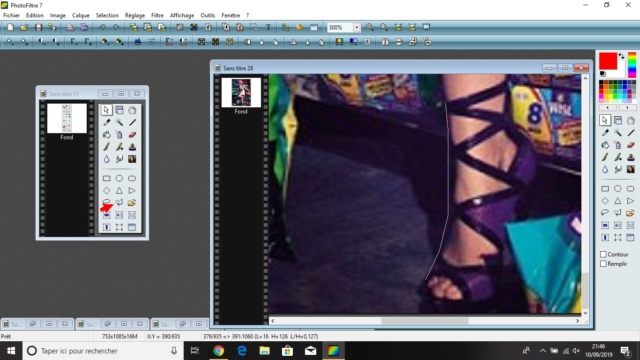Open the zoom percentage dropdown
640x360 pixels.
357,27
